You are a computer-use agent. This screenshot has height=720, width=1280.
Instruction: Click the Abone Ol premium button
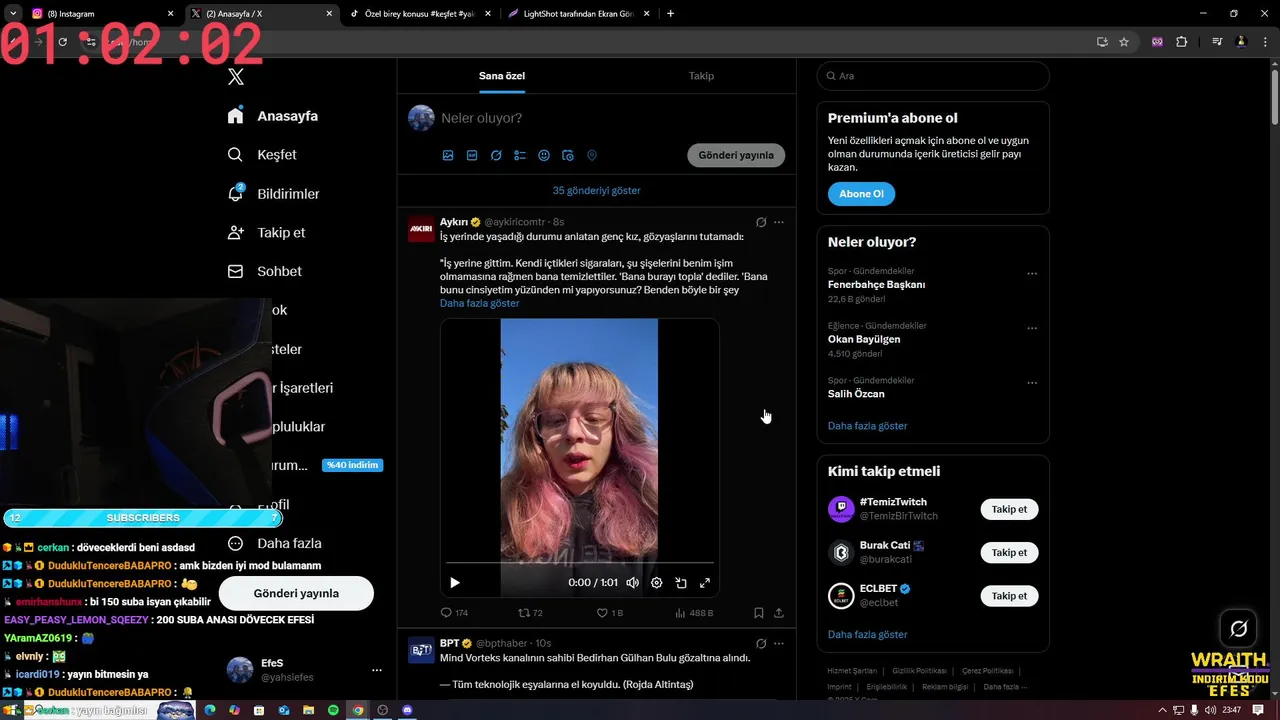[x=861, y=194]
